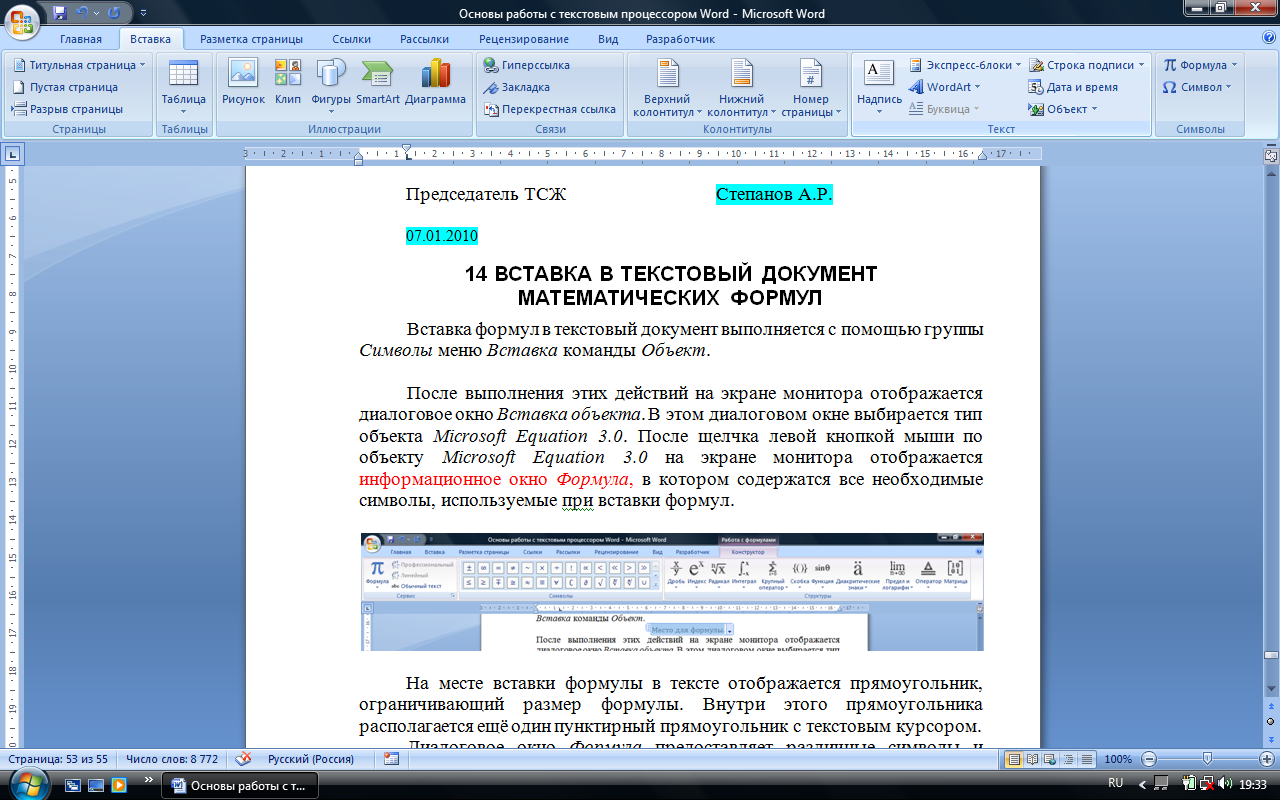Open Строка подписи signature line menu
The image size is (1280, 800).
(1088, 65)
